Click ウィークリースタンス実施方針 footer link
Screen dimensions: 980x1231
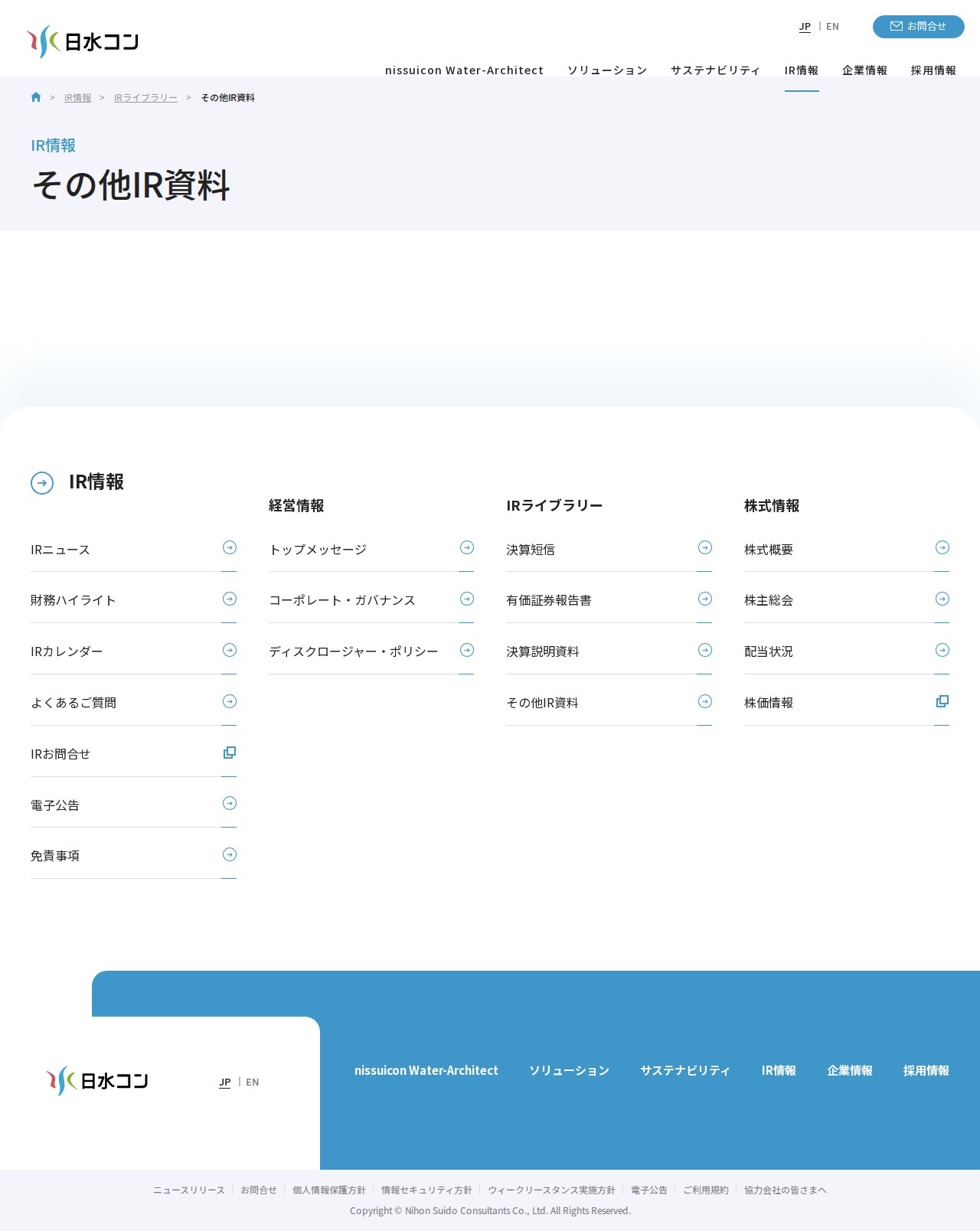click(x=551, y=1190)
